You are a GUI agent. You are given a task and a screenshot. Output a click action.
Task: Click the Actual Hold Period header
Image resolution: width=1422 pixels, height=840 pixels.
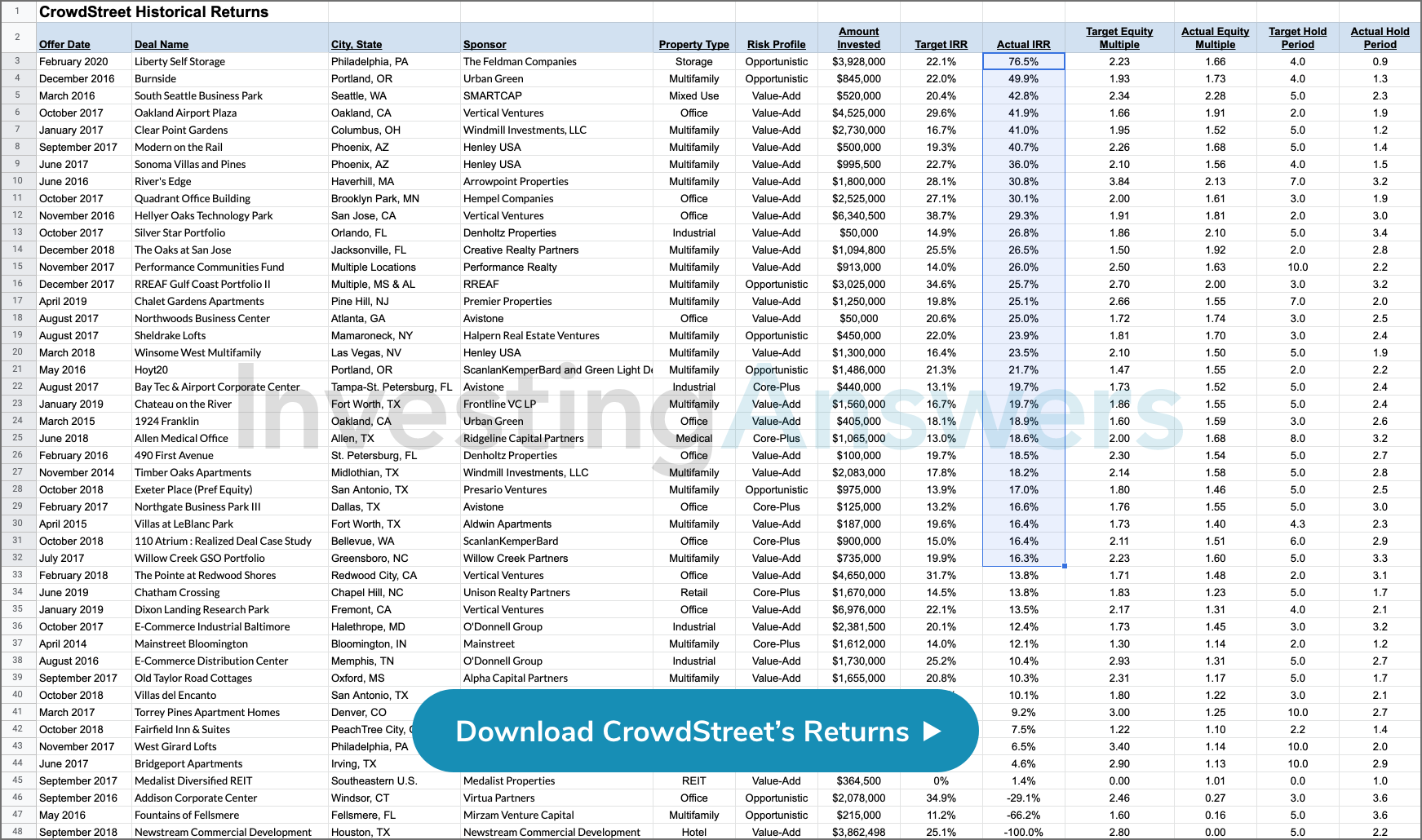(1380, 38)
